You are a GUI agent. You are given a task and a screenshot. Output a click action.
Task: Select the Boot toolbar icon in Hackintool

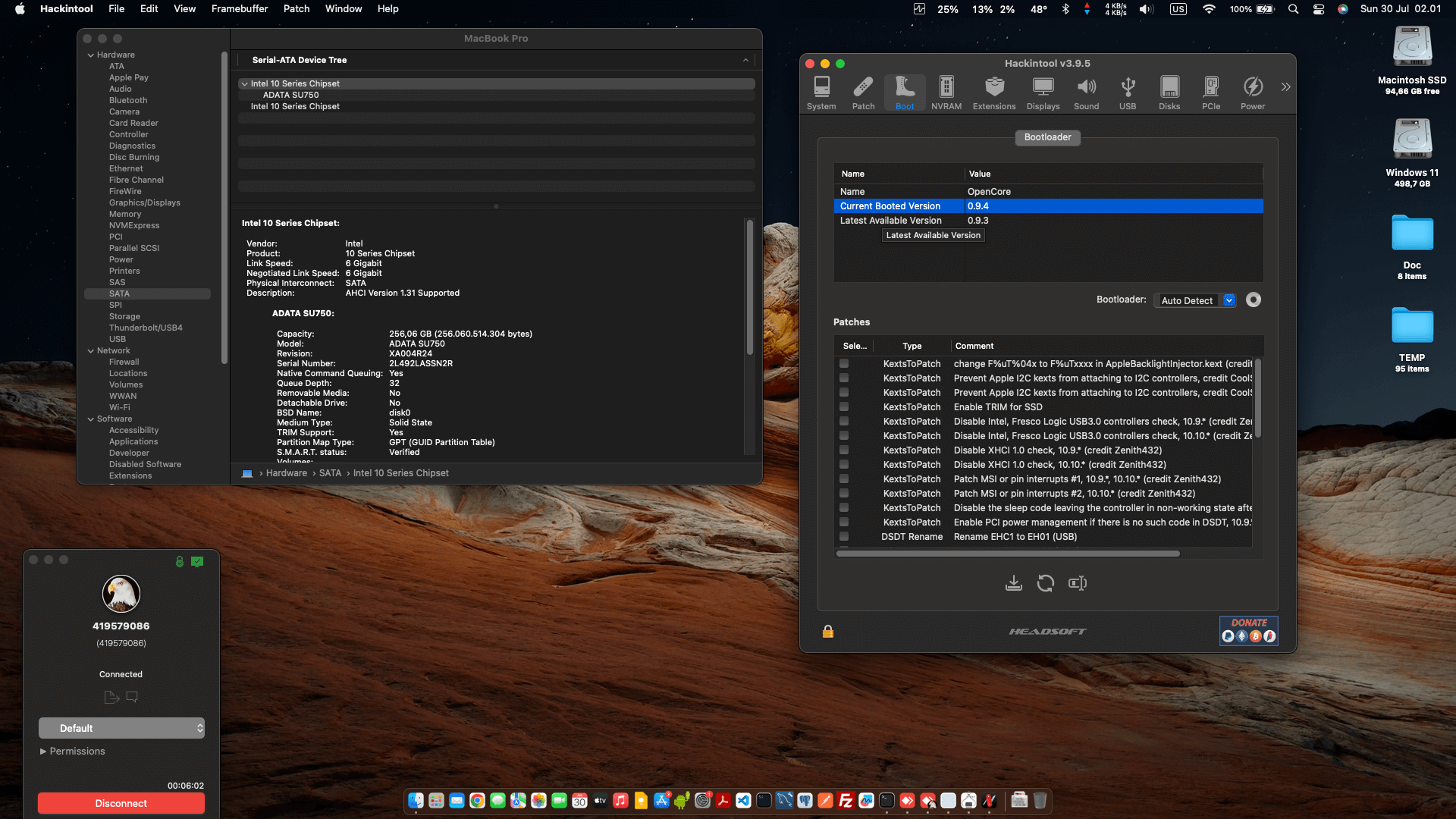905,93
